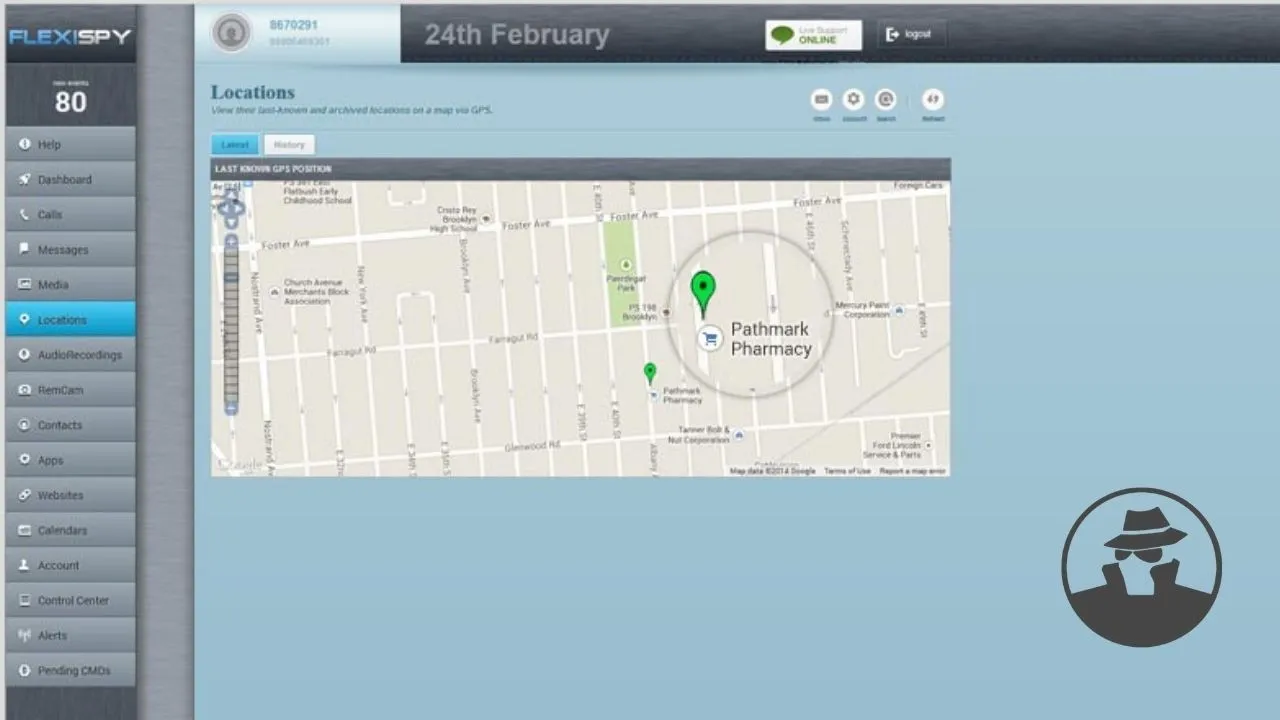Click the Terms of Use map link
The height and width of the screenshot is (720, 1280).
[x=847, y=471]
